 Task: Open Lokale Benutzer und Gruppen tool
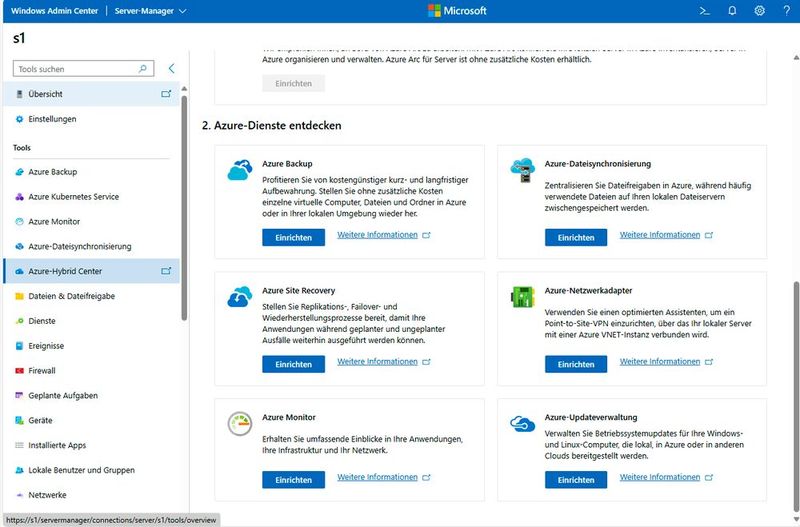91,470
